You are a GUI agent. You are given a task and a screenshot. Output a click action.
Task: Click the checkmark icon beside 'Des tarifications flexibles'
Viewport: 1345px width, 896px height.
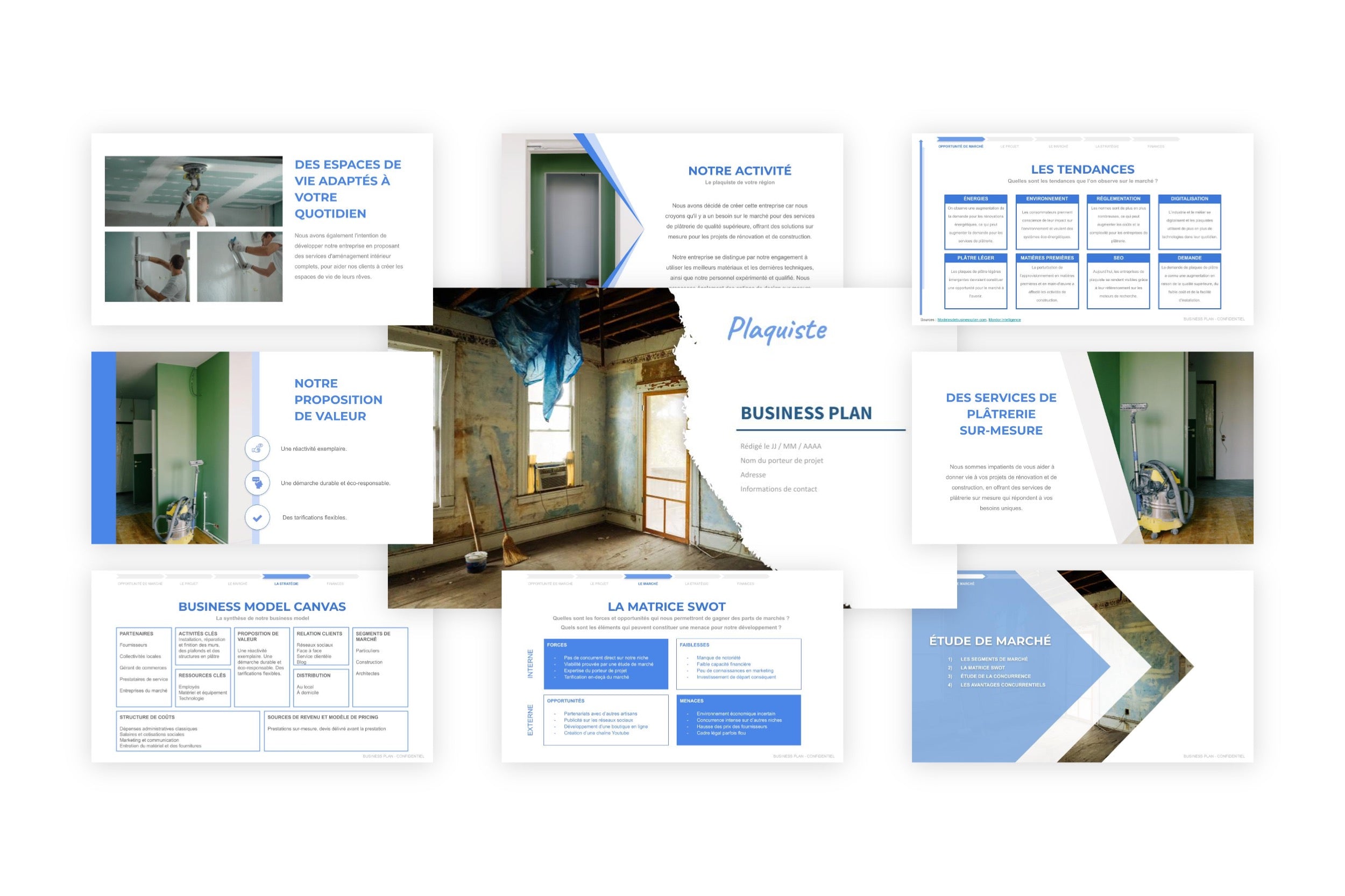257,518
